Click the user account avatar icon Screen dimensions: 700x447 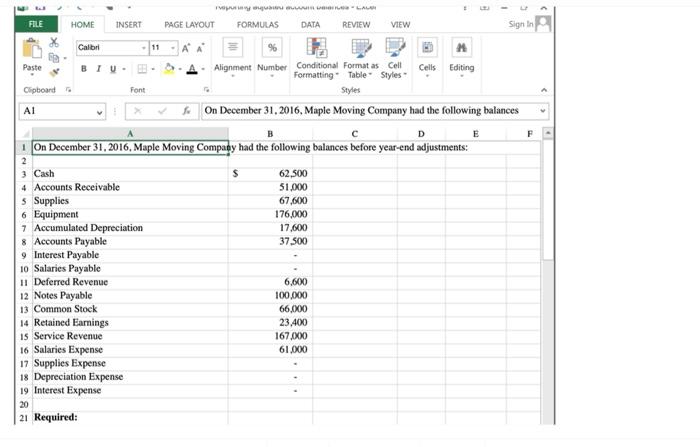click(x=543, y=23)
